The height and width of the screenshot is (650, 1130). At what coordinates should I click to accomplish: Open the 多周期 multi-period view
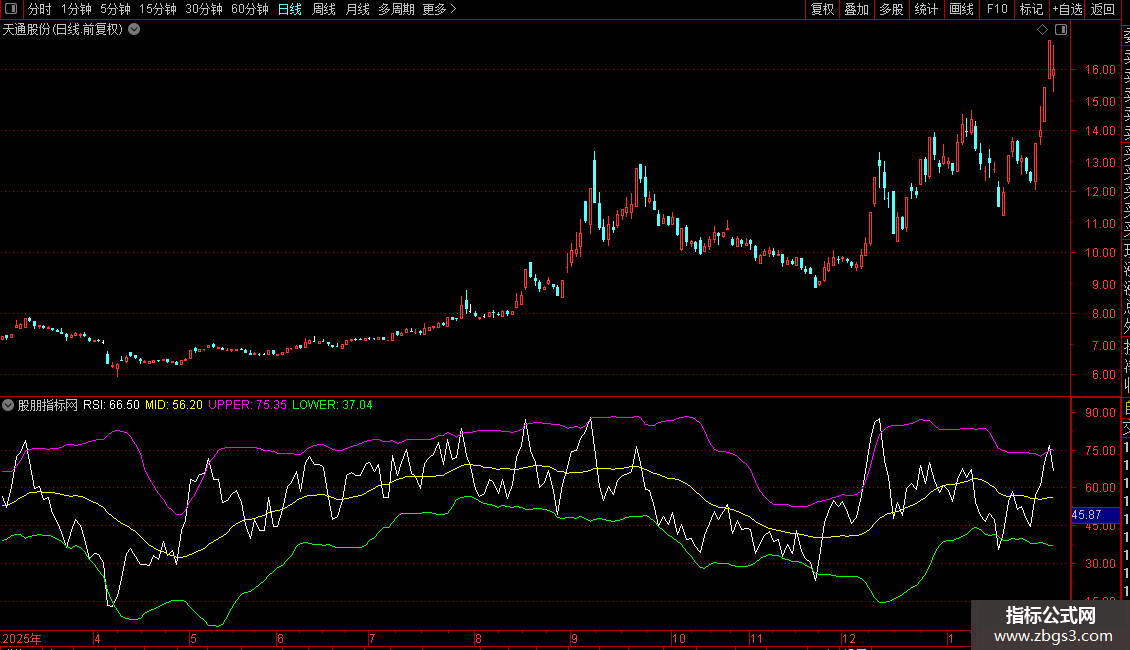pos(396,9)
